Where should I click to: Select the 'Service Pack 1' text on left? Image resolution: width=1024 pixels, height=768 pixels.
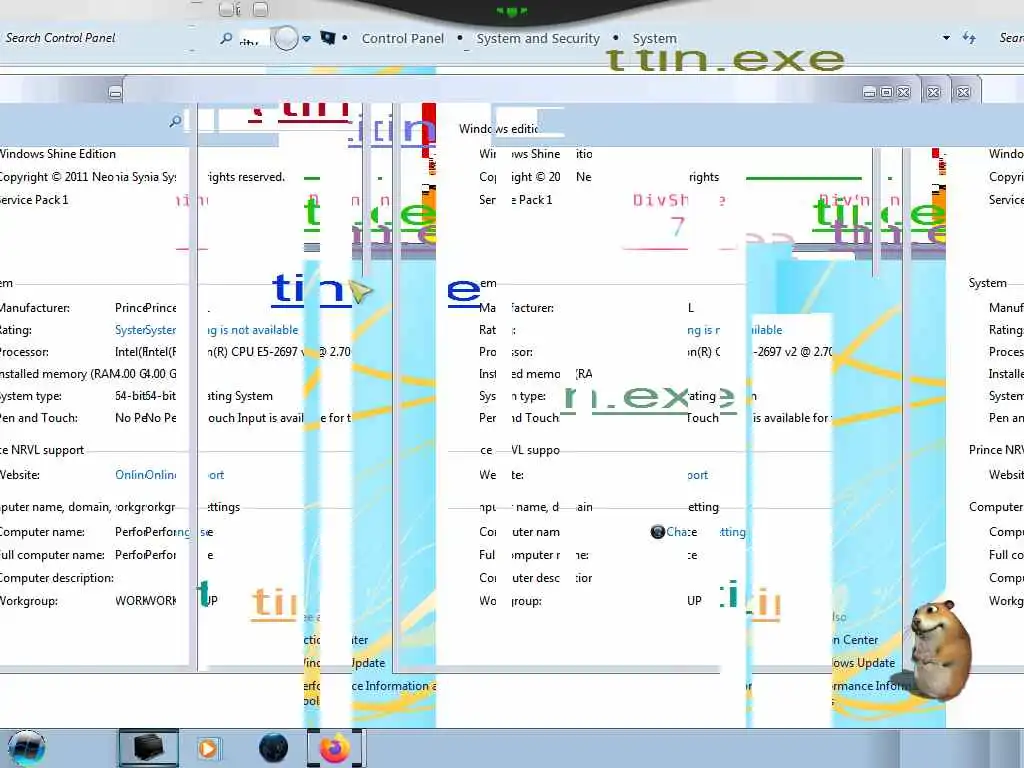(34, 199)
